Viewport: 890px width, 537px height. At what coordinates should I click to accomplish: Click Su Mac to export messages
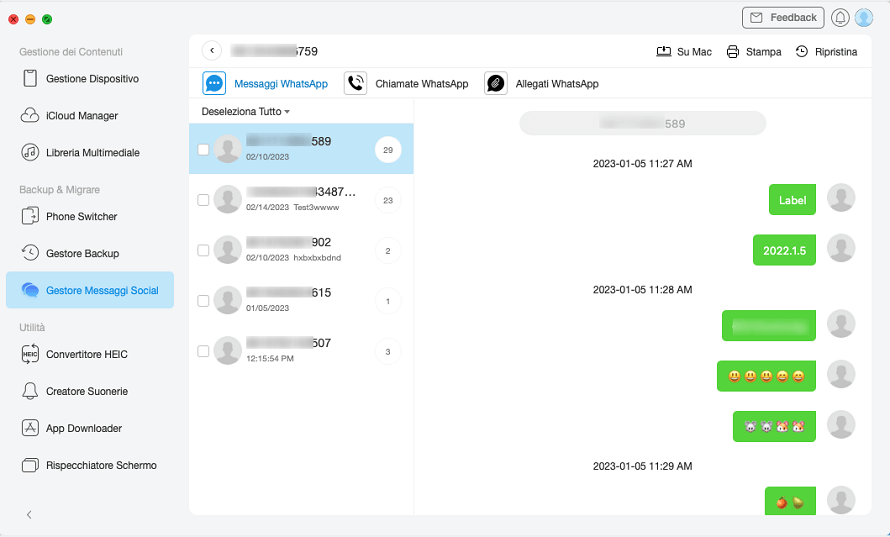point(684,51)
